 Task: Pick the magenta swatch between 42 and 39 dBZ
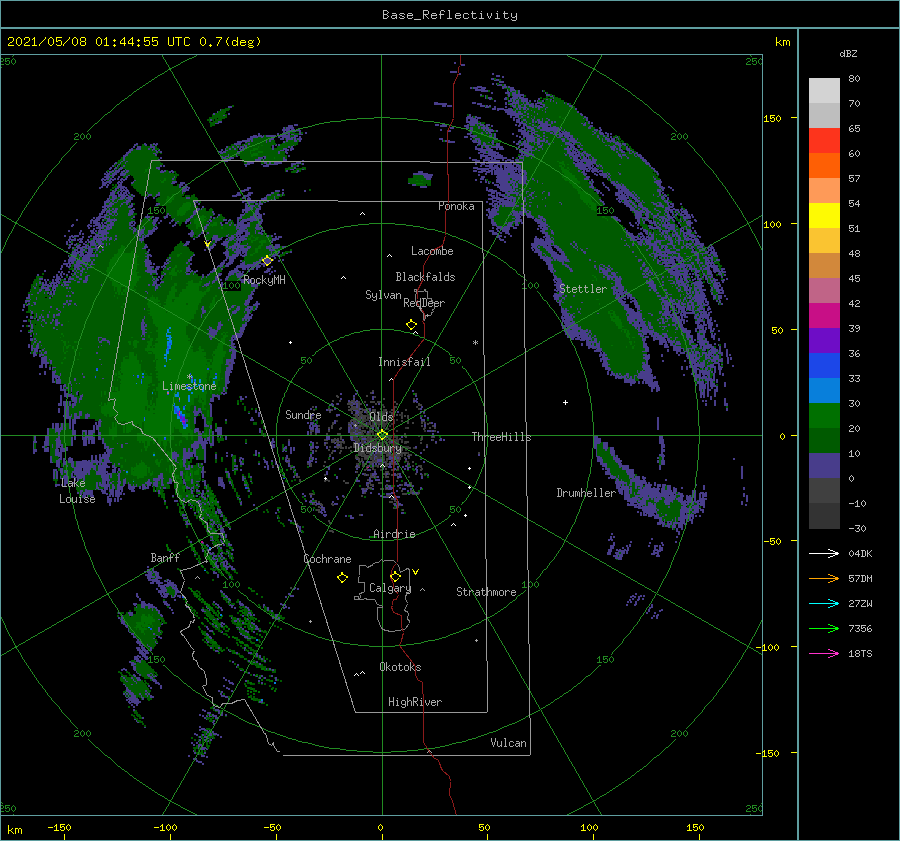(x=824, y=316)
